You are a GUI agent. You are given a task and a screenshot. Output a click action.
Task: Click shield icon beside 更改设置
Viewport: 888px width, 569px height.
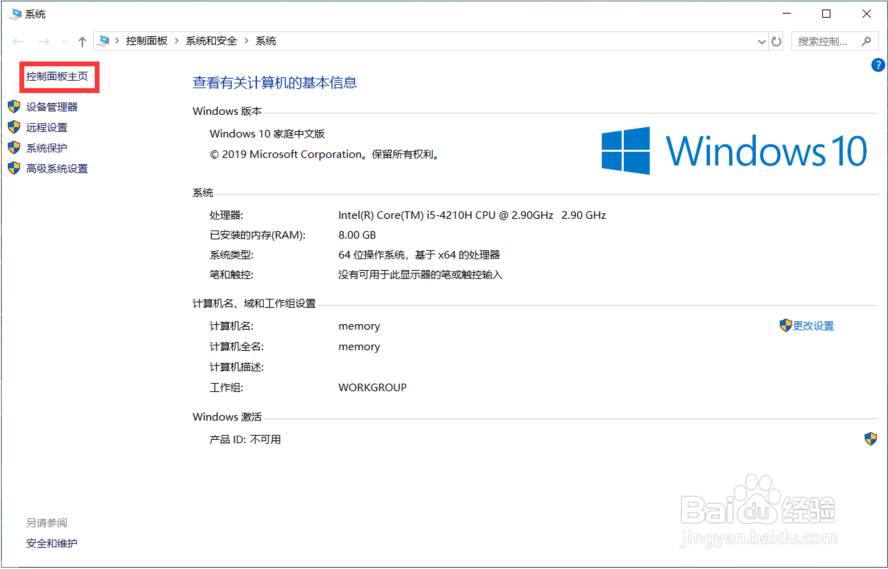pyautogui.click(x=785, y=325)
